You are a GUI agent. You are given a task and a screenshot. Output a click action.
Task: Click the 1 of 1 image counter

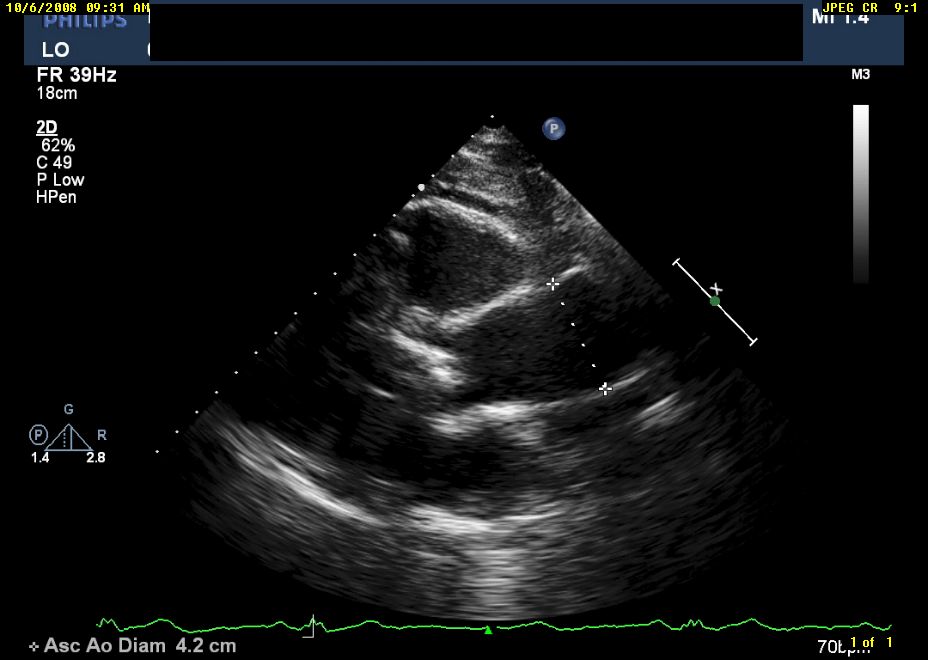(870, 642)
